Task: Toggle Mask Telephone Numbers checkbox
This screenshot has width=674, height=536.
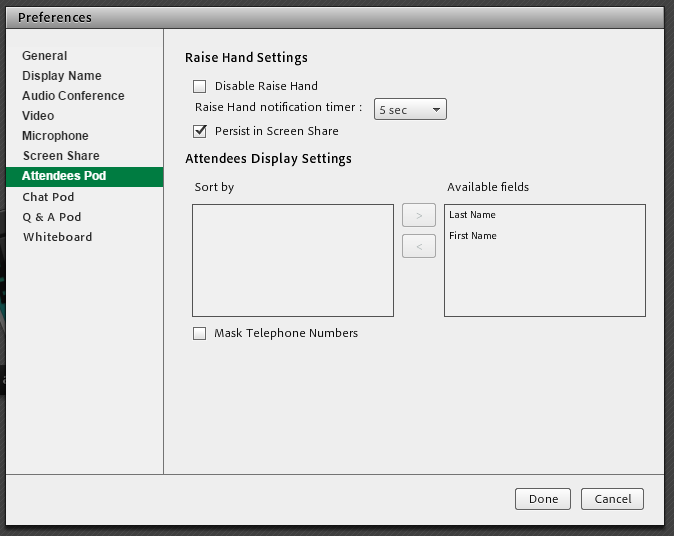Action: point(200,334)
